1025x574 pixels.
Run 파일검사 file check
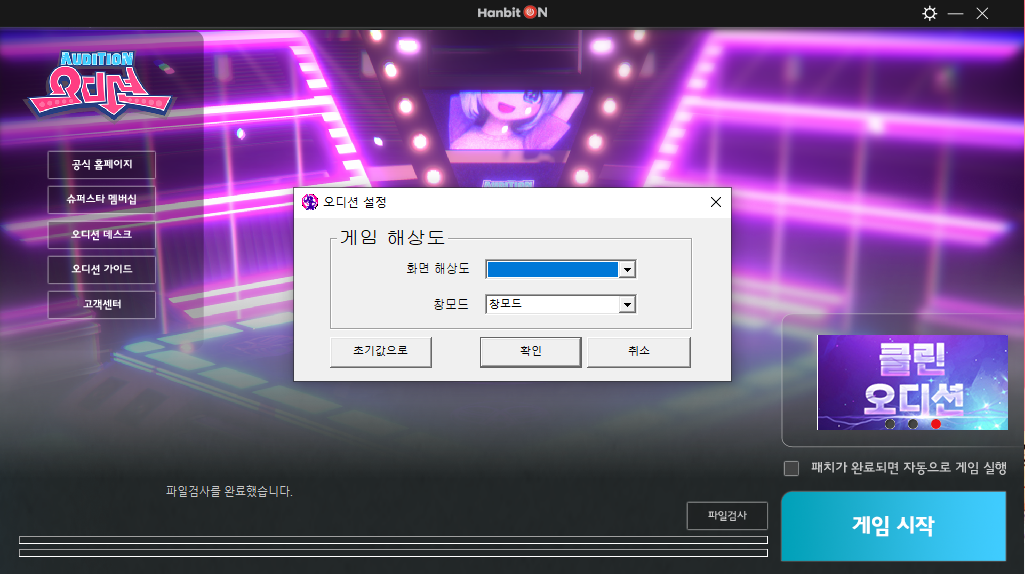point(727,516)
